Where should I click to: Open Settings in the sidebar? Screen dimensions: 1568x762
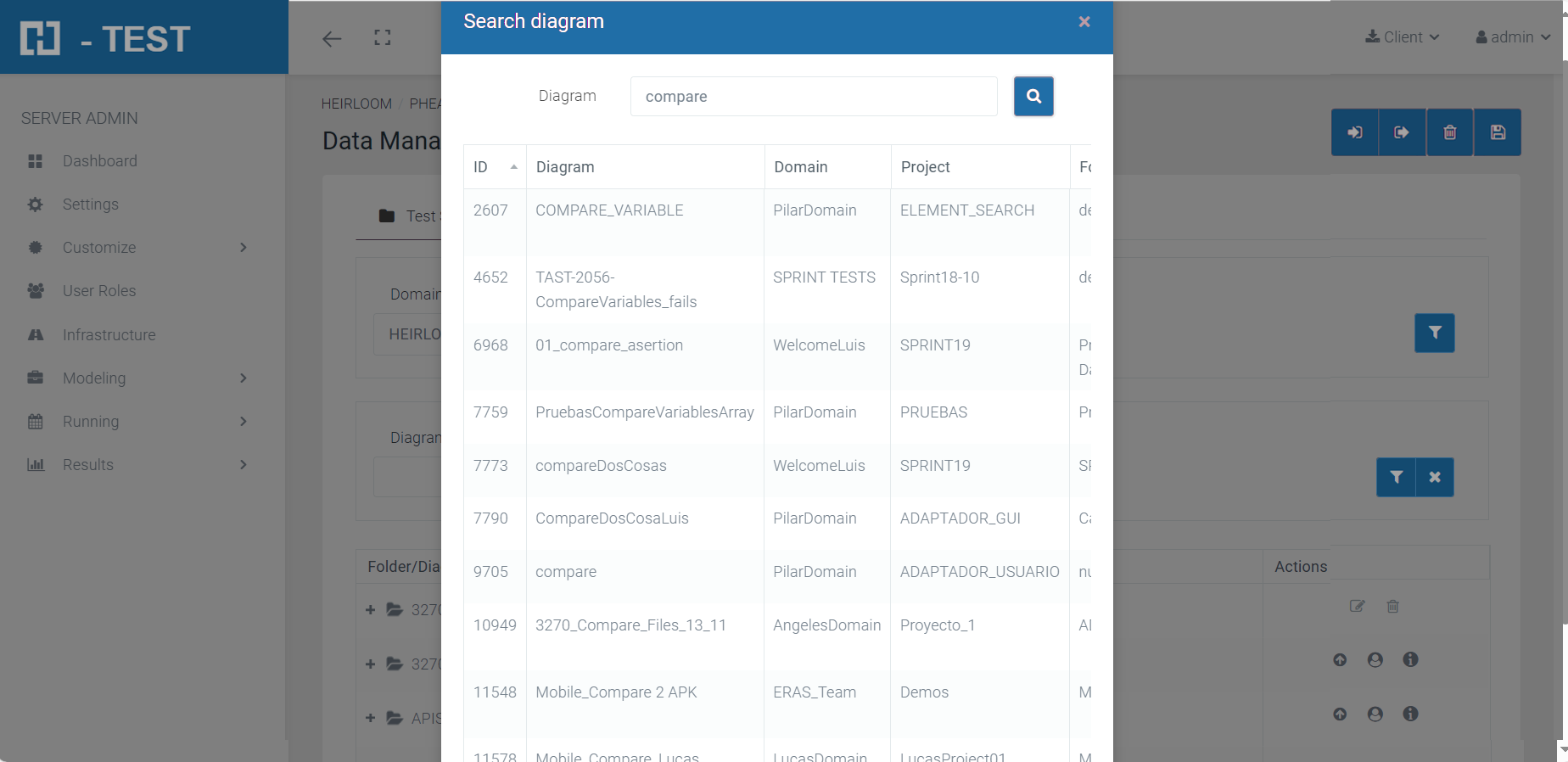(x=90, y=205)
